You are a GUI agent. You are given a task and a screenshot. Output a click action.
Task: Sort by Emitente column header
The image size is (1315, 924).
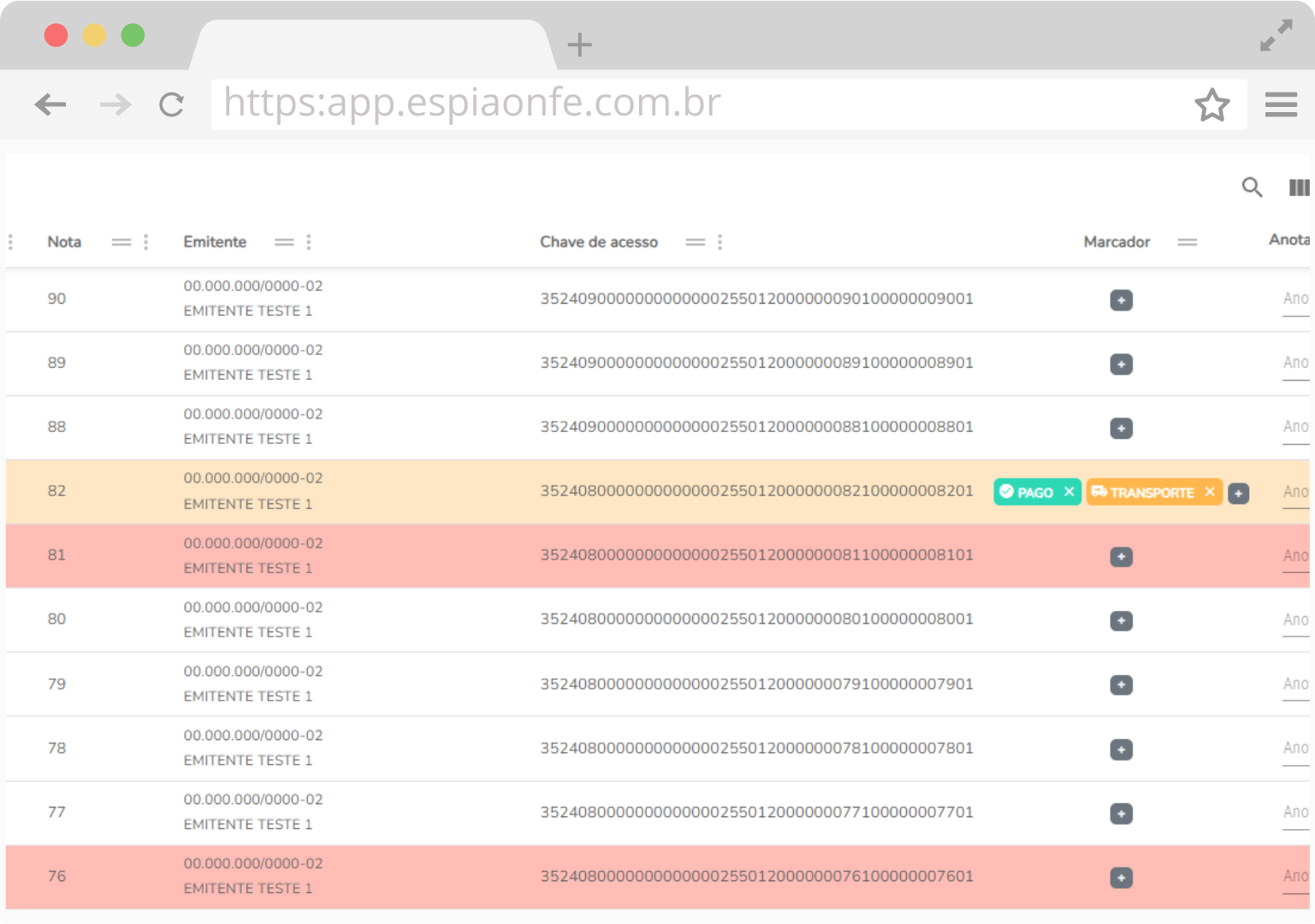tap(215, 242)
